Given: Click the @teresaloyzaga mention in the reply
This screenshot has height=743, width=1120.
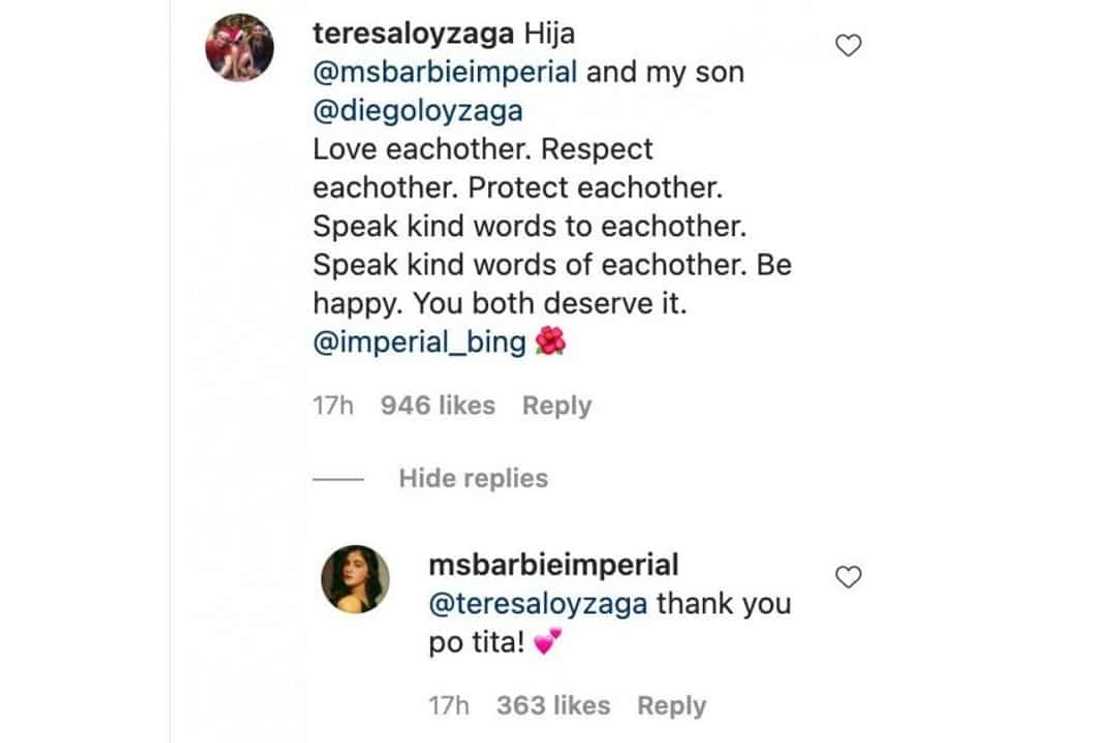Looking at the screenshot, I should [x=537, y=604].
